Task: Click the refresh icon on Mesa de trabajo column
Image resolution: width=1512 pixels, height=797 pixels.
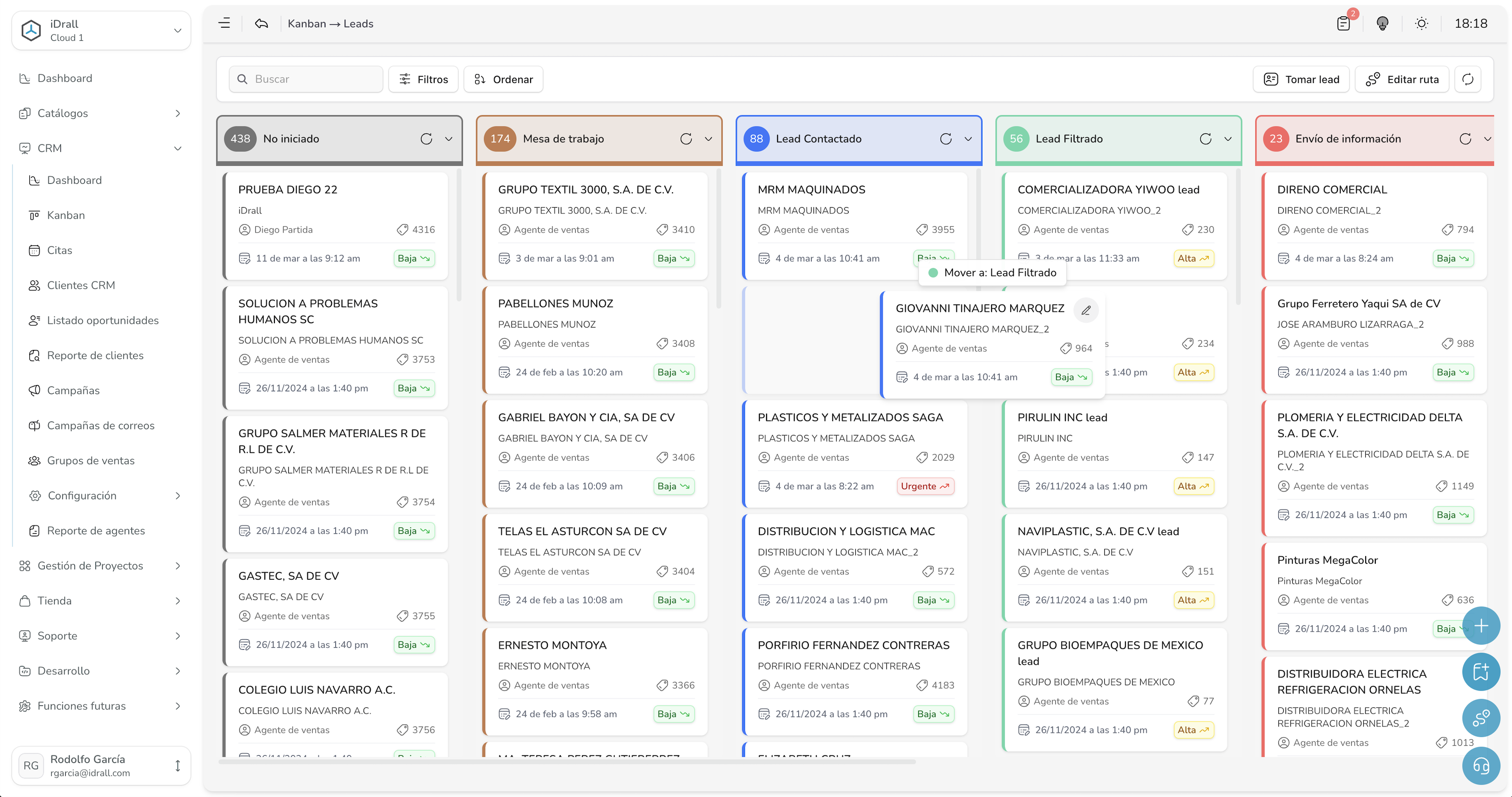Action: click(x=686, y=139)
